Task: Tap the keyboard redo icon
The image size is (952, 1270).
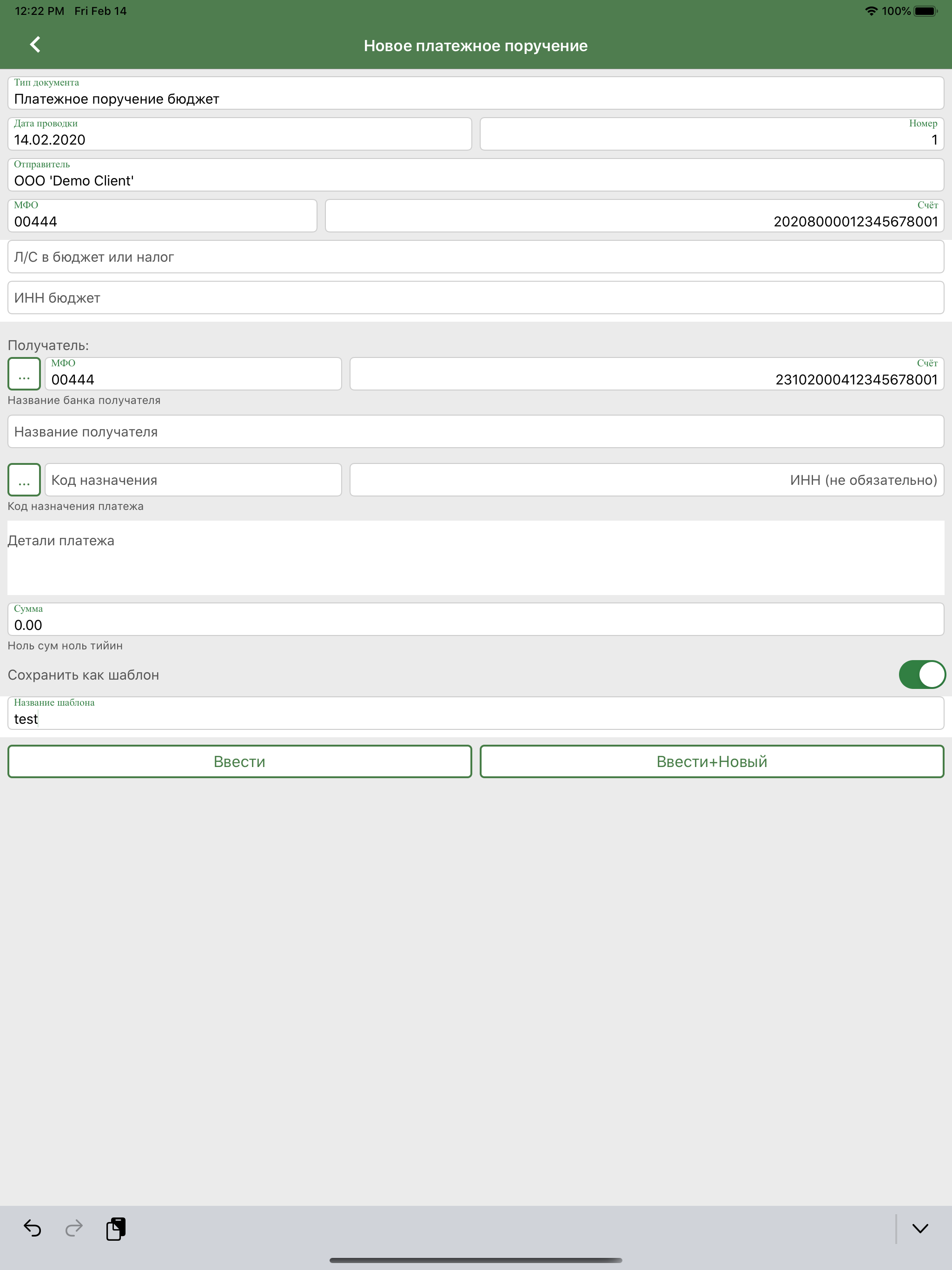Action: coord(74,1228)
